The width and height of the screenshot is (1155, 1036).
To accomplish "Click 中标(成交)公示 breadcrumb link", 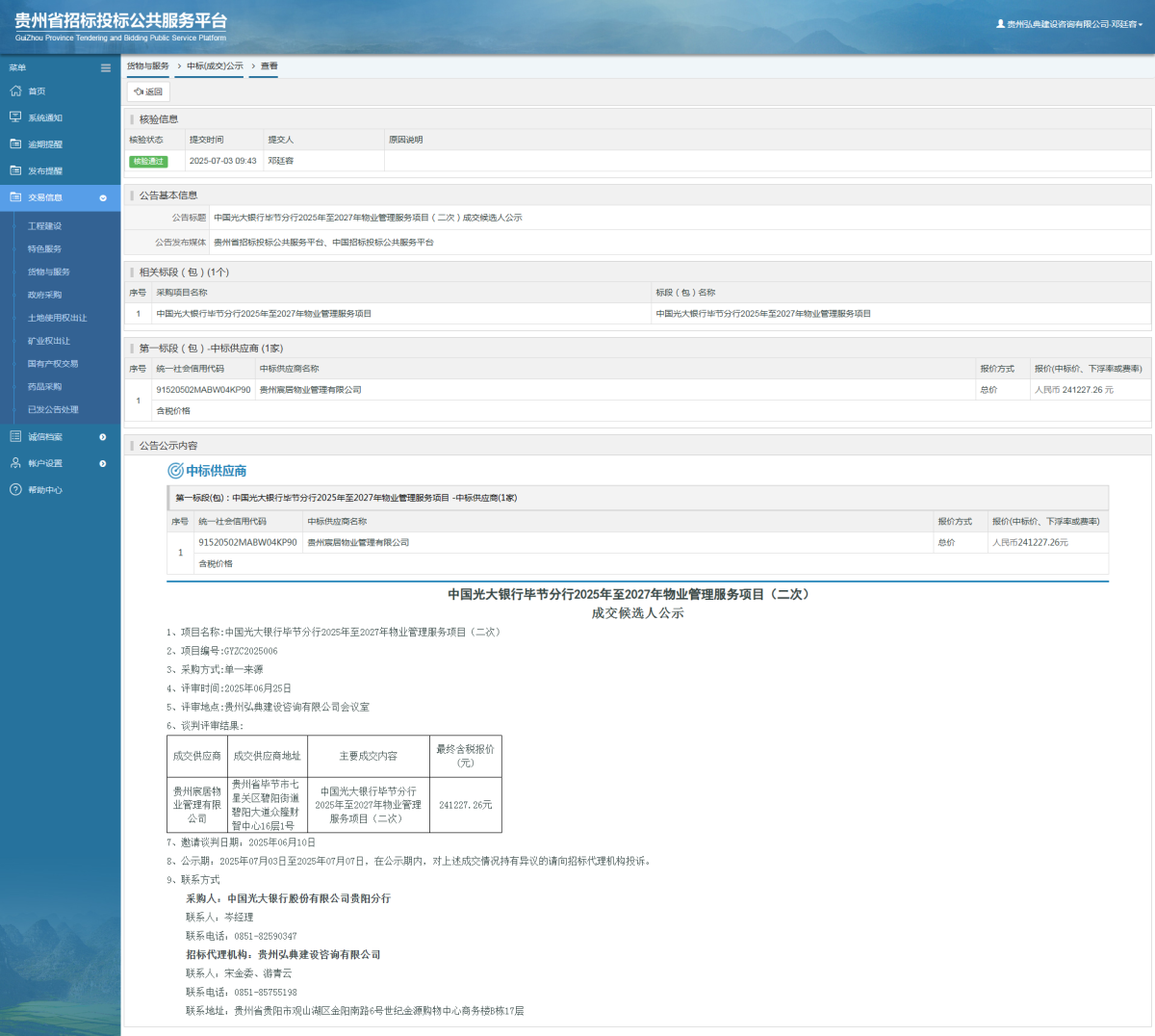I will (215, 66).
